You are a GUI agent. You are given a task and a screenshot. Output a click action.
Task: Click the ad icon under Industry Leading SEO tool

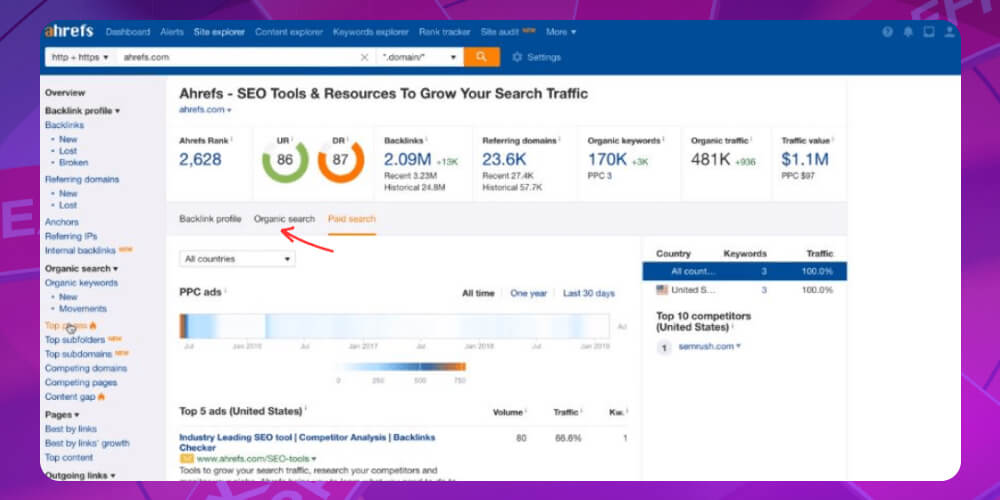(x=186, y=459)
